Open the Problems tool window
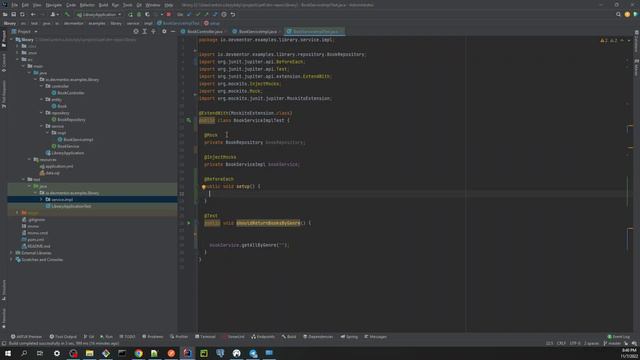 pos(152,337)
